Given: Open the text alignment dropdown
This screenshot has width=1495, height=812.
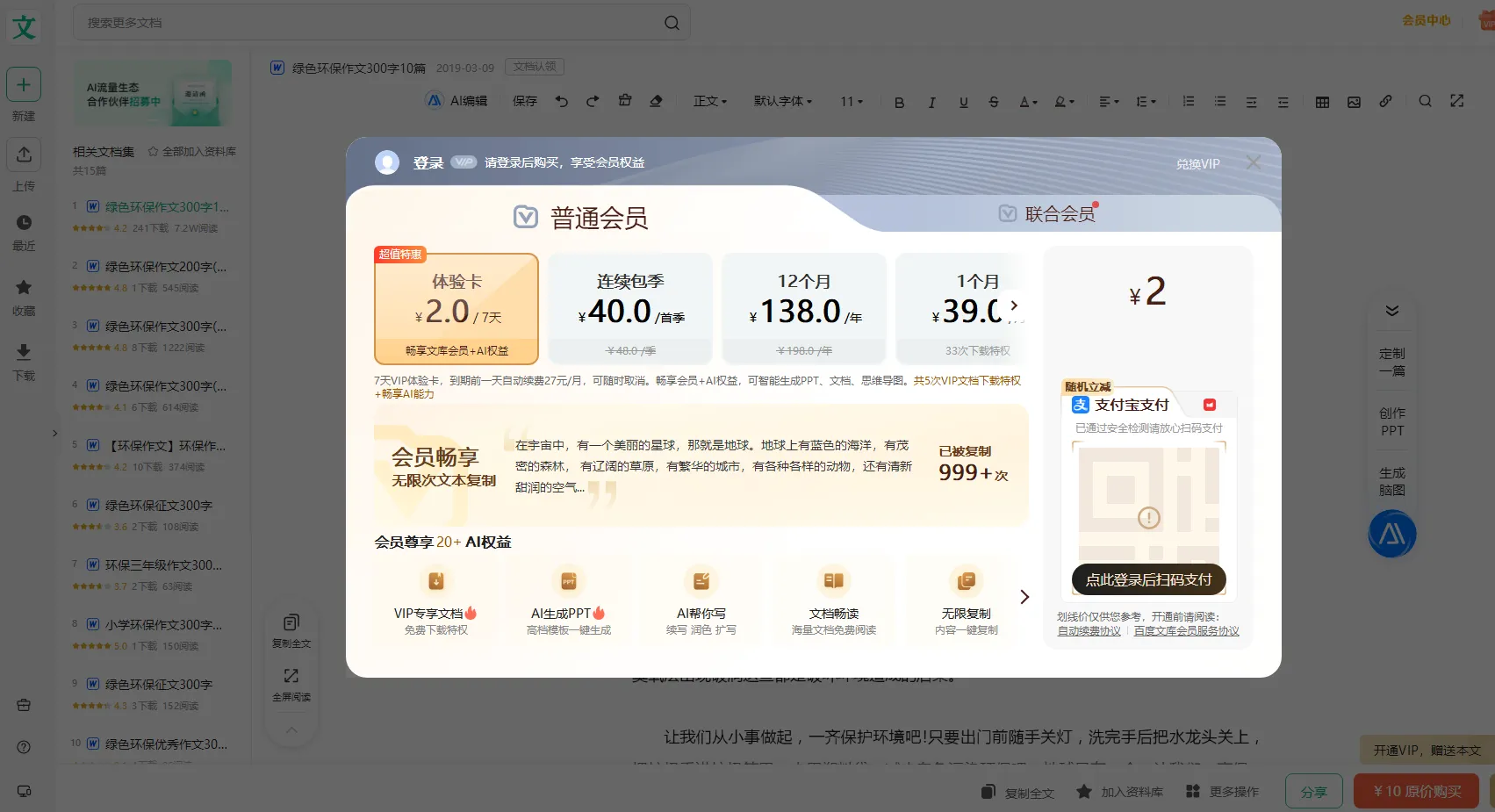Looking at the screenshot, I should tap(1109, 103).
